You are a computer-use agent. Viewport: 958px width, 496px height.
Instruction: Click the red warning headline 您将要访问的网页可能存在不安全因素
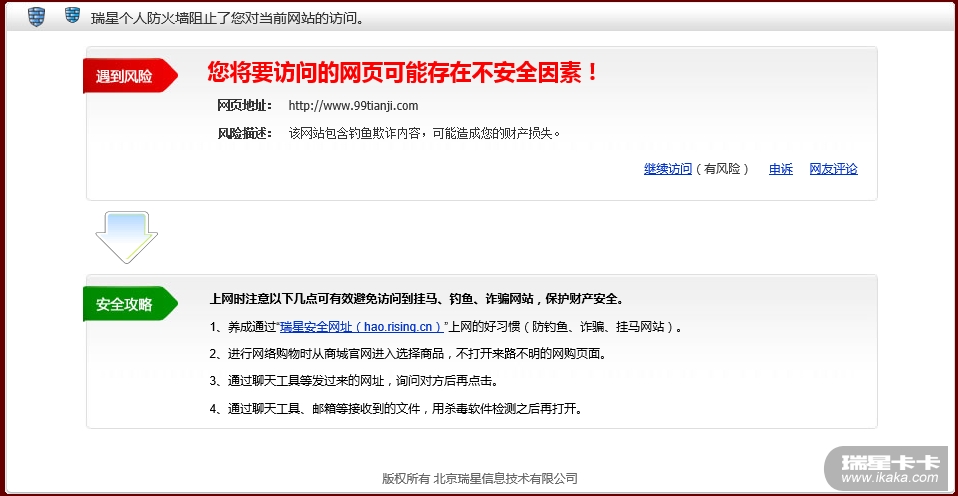click(403, 73)
